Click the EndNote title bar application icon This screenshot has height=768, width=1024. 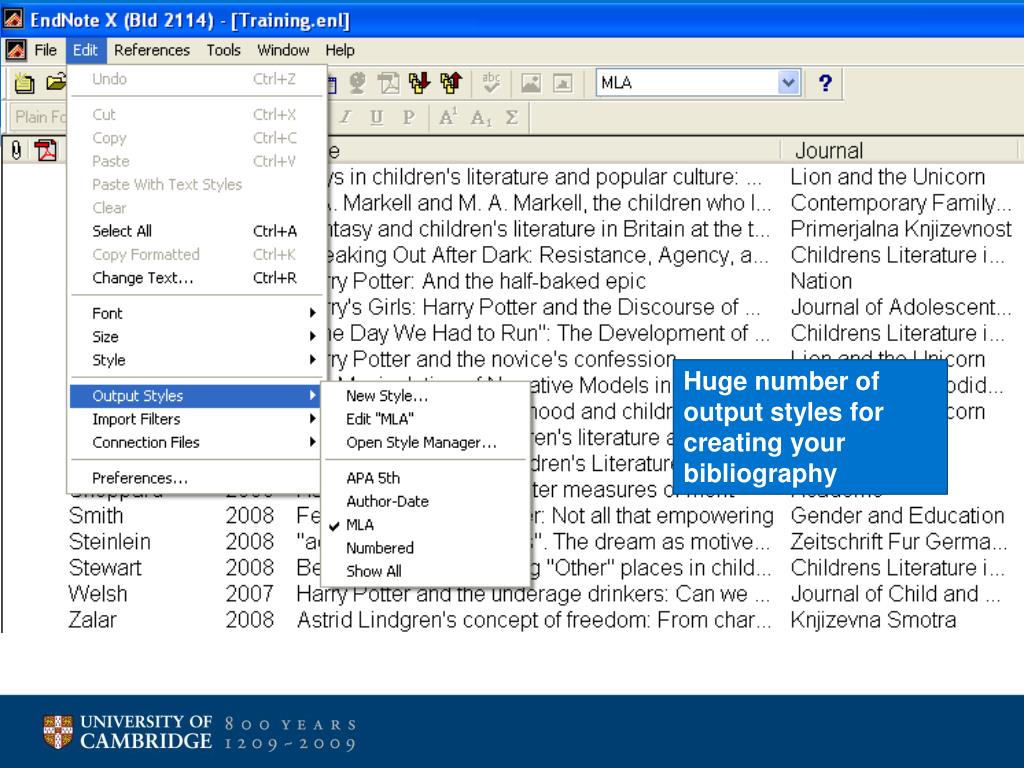point(13,20)
